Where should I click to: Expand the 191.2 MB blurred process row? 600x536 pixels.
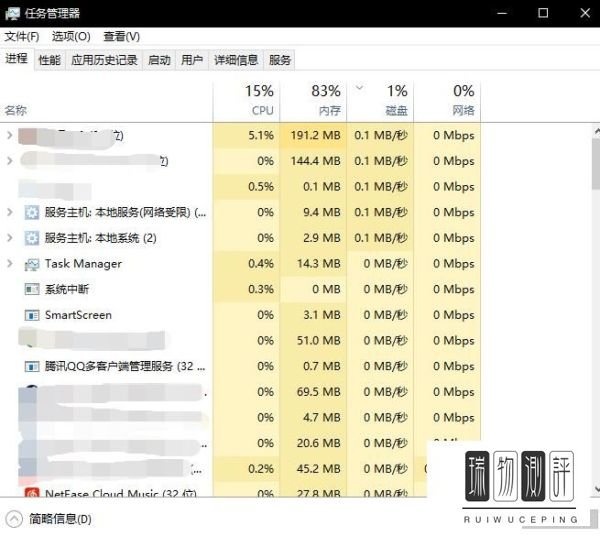click(10, 135)
